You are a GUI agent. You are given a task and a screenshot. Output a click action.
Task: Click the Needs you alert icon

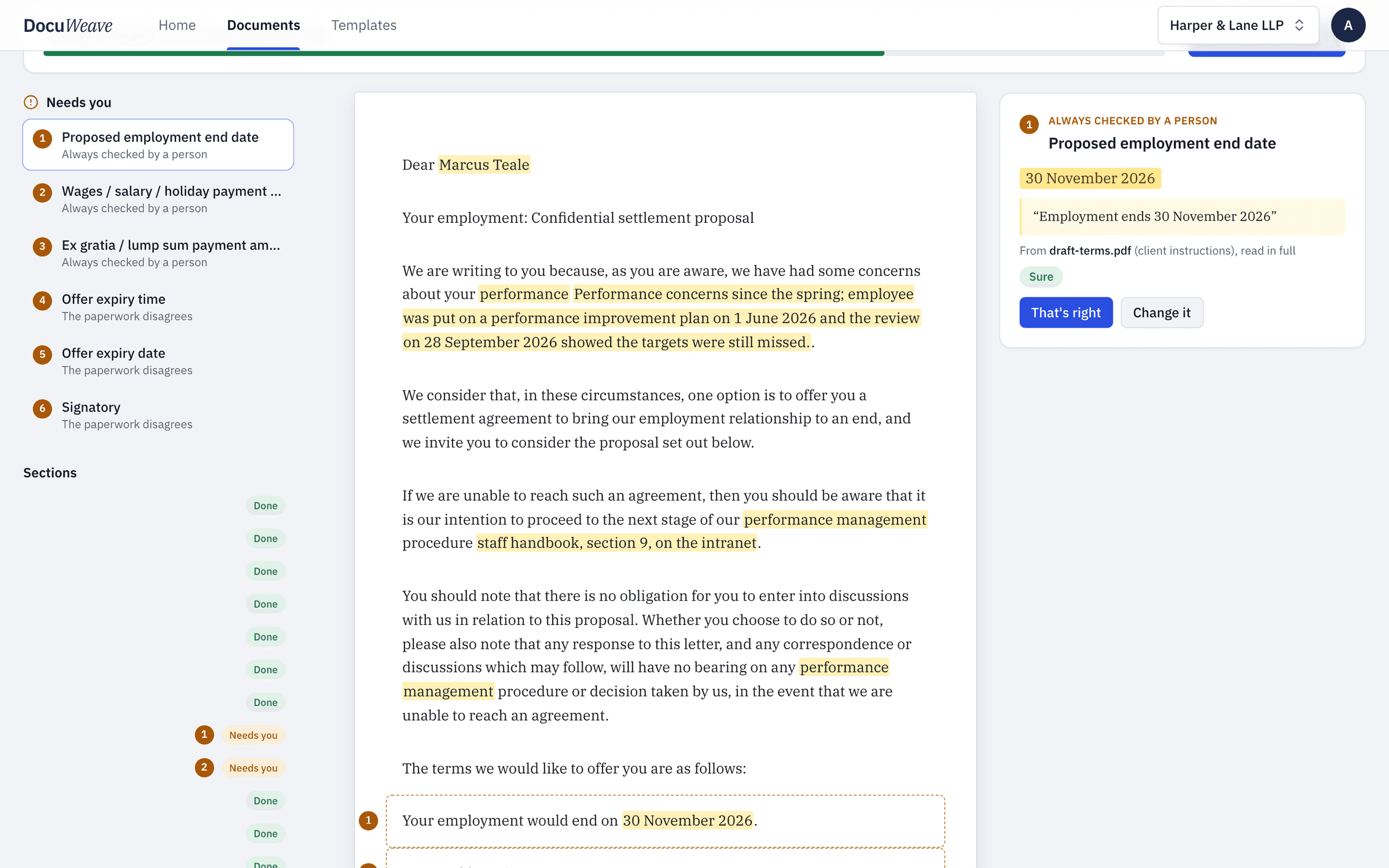coord(31,102)
